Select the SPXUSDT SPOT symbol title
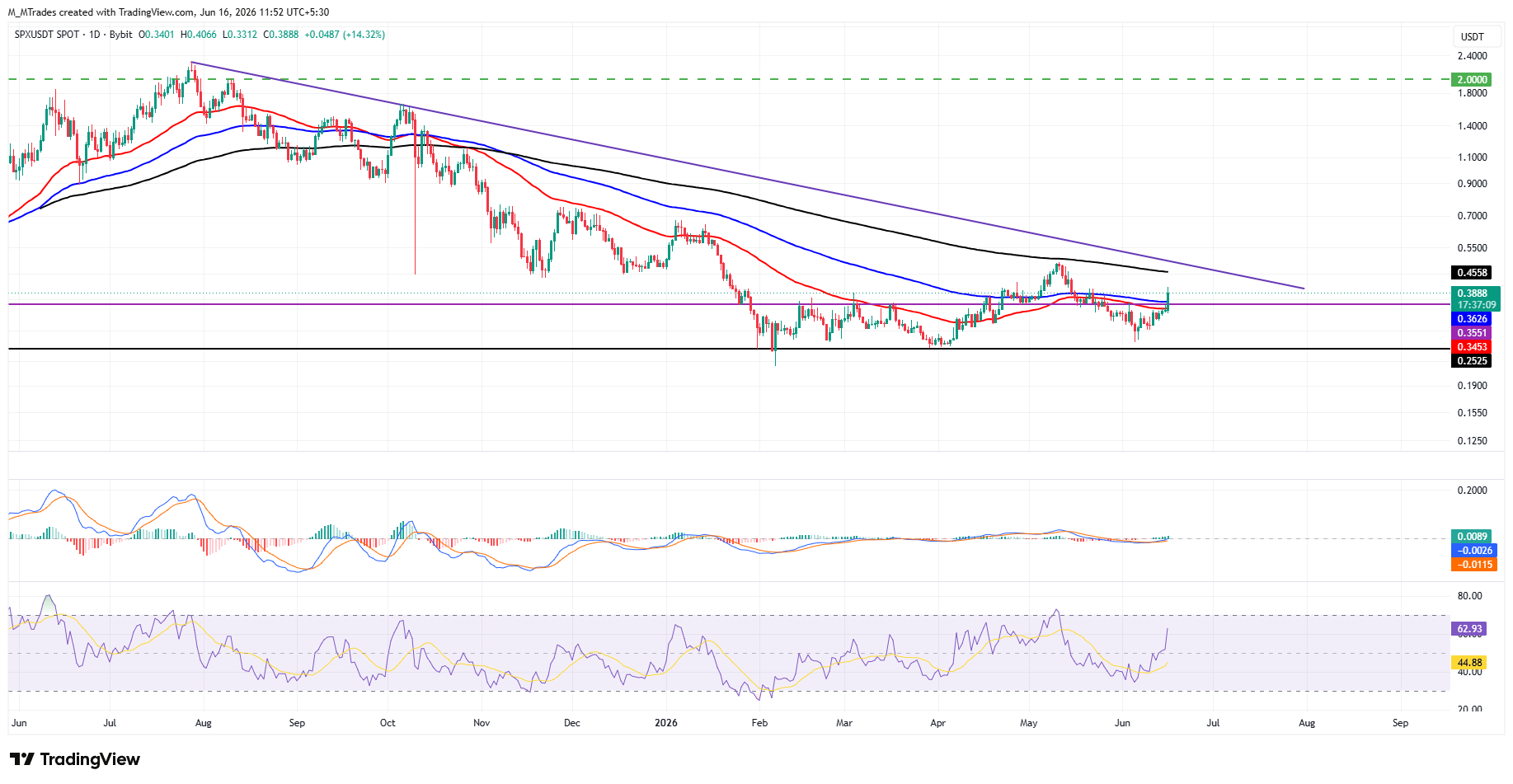The width and height of the screenshot is (1513, 784). click(x=47, y=35)
